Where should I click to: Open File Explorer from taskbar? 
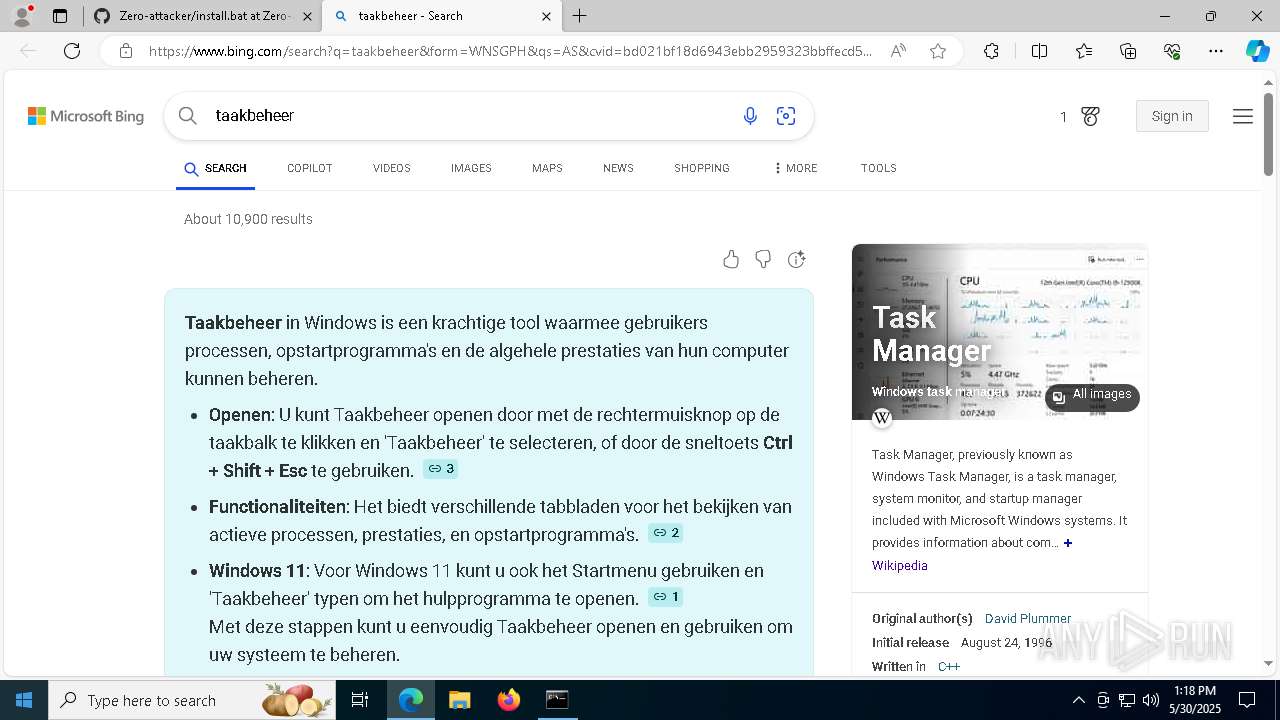[459, 700]
